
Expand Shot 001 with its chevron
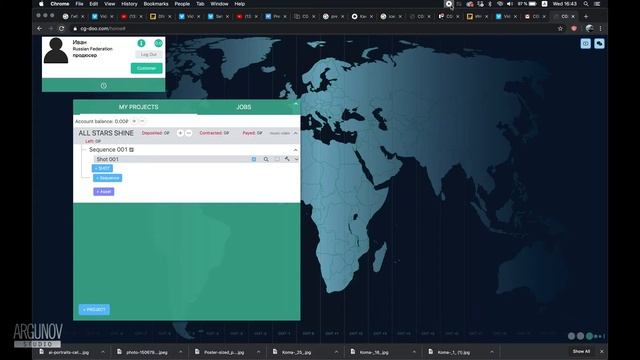click(x=296, y=159)
